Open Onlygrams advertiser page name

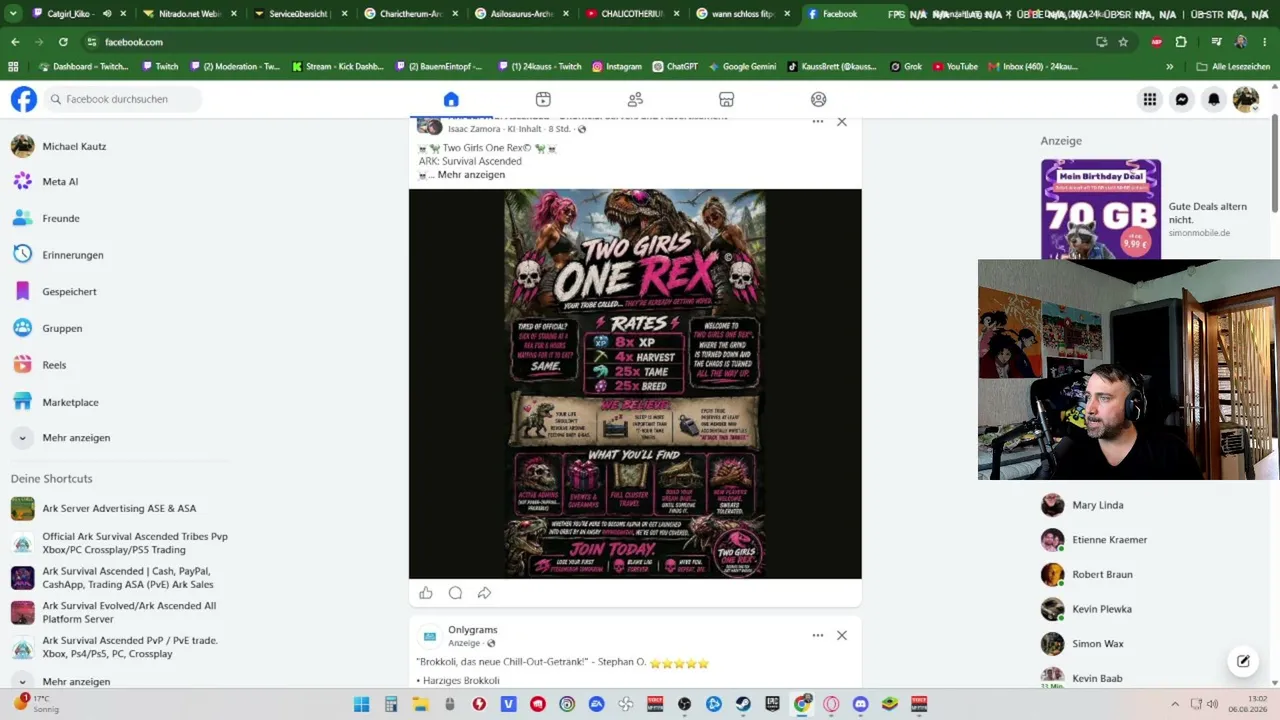point(472,630)
